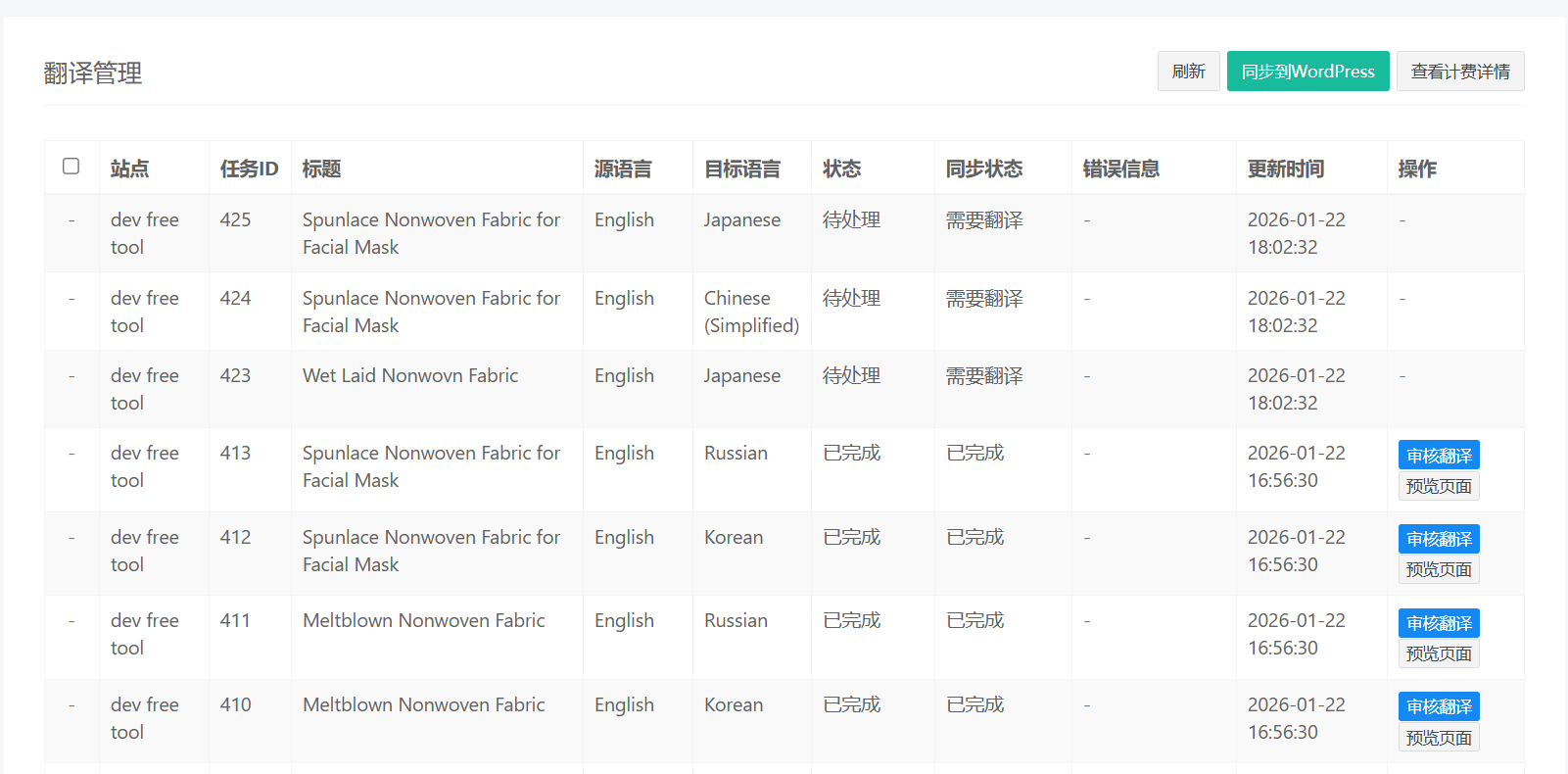This screenshot has height=774, width=1568.
Task: Click the 任务ID column header
Action: tap(249, 169)
